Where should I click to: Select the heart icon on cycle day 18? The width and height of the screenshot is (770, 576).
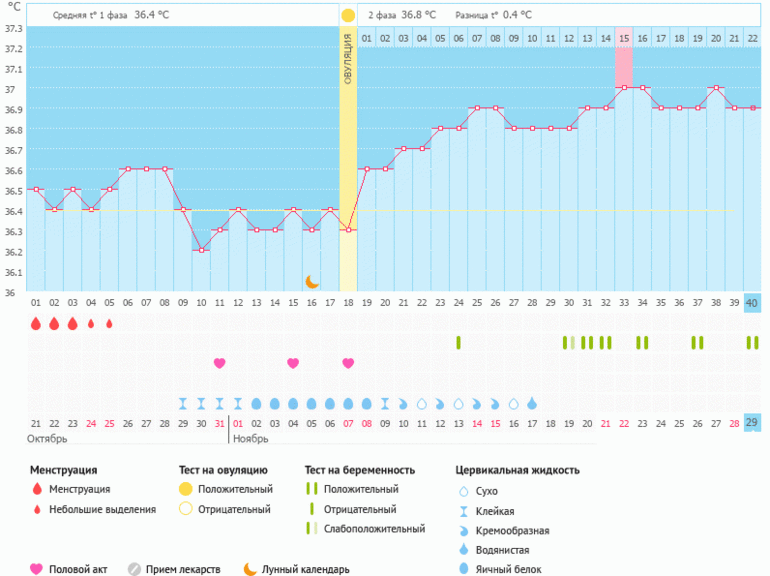coord(348,362)
